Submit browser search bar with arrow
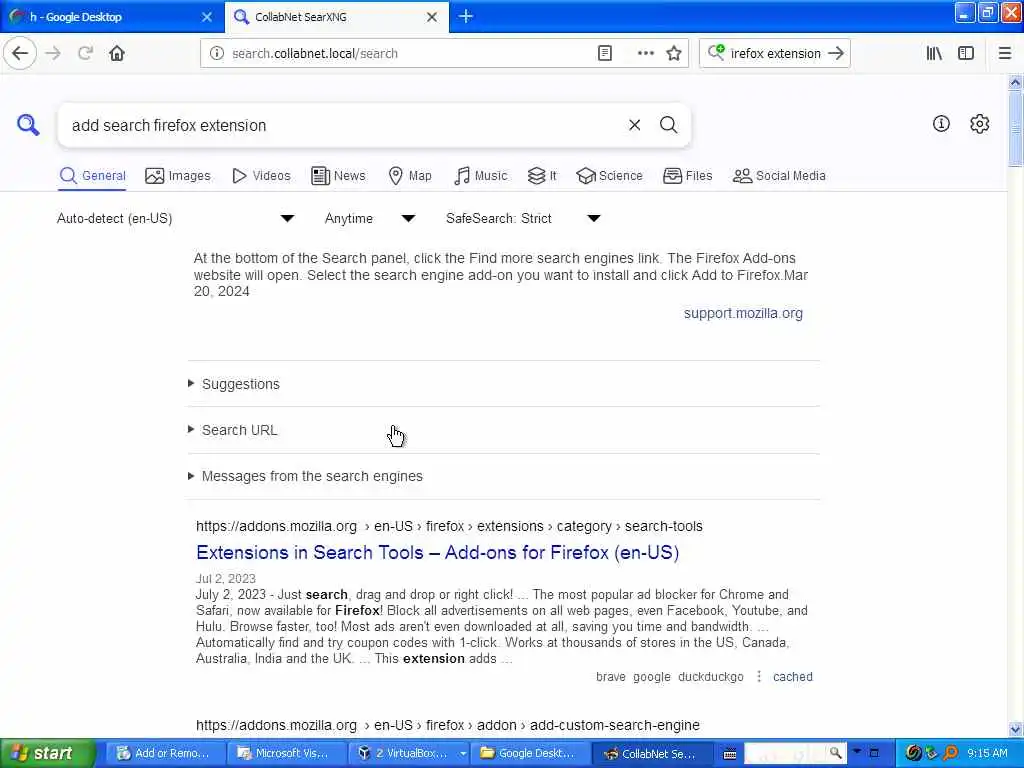Image resolution: width=1024 pixels, height=768 pixels. tap(835, 53)
